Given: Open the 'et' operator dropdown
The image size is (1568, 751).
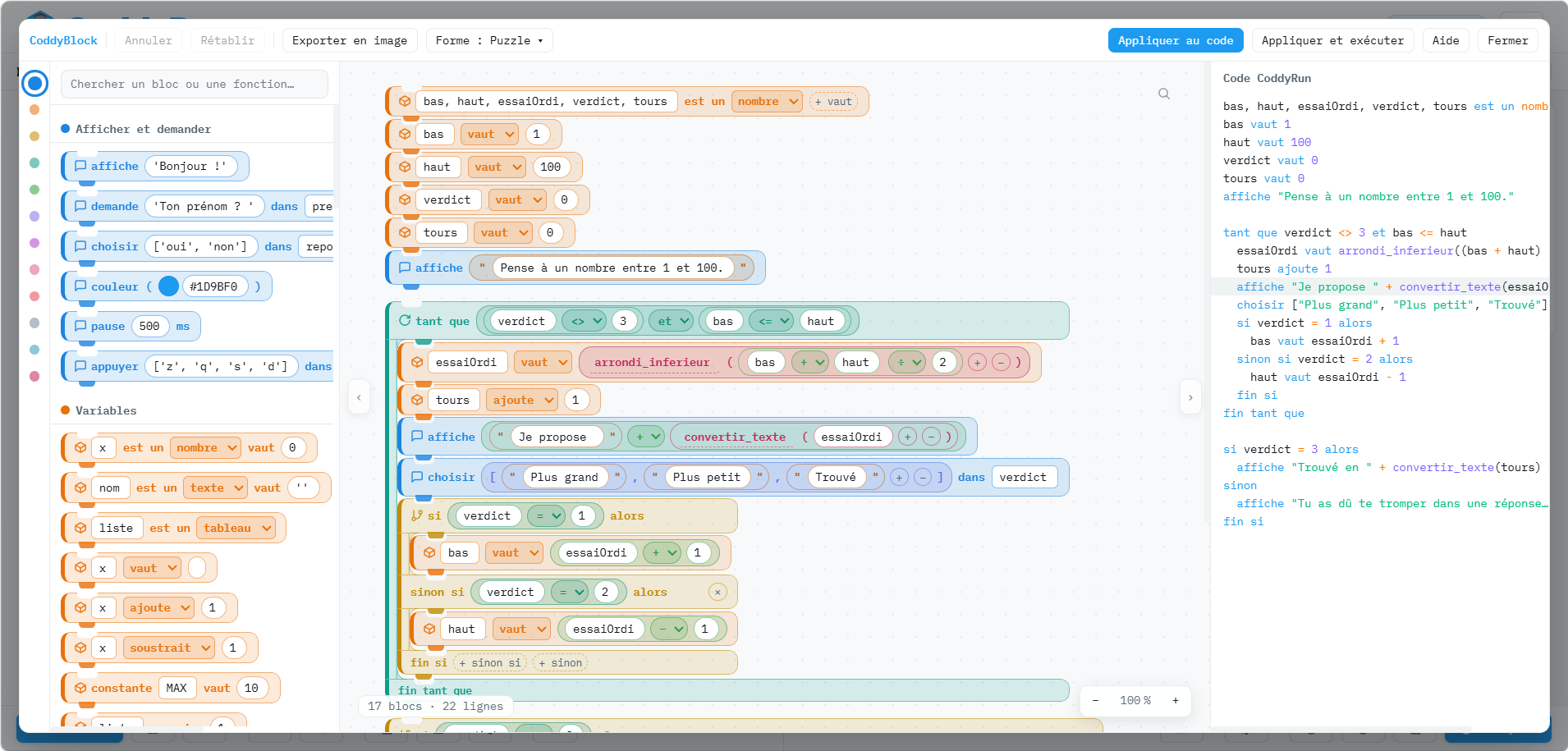Looking at the screenshot, I should tap(672, 321).
